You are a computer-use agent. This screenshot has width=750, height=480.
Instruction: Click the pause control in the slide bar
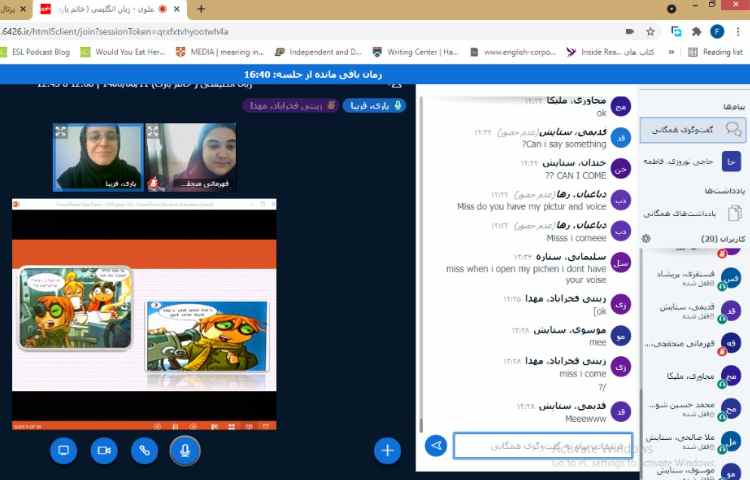click(x=175, y=426)
